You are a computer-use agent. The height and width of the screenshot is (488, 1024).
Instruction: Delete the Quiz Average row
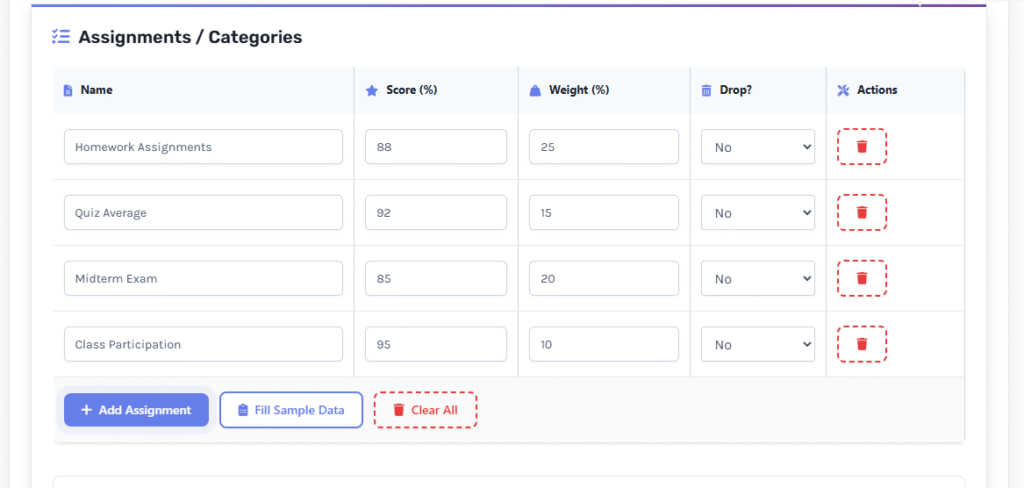coord(861,212)
